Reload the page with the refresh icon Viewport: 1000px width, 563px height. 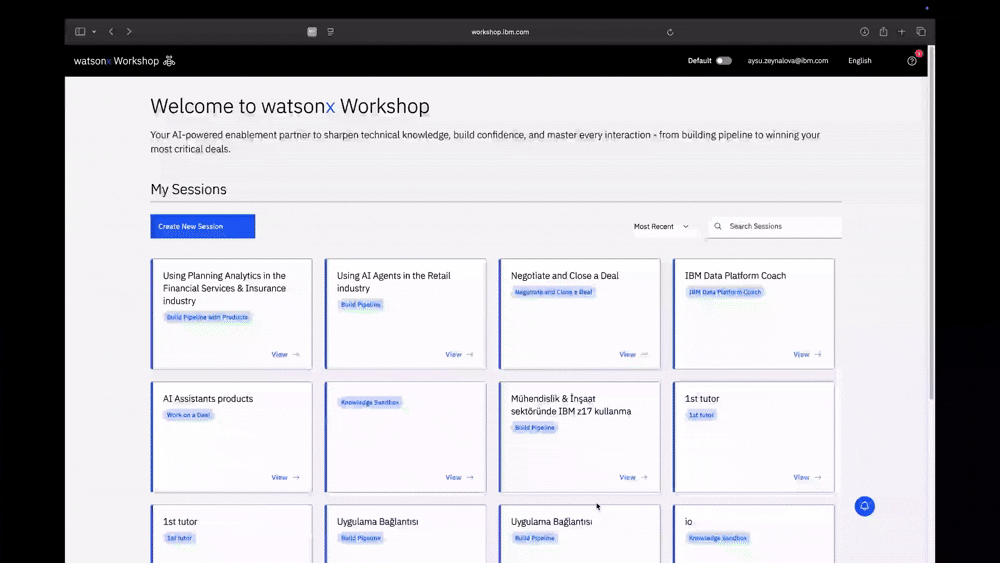670,32
